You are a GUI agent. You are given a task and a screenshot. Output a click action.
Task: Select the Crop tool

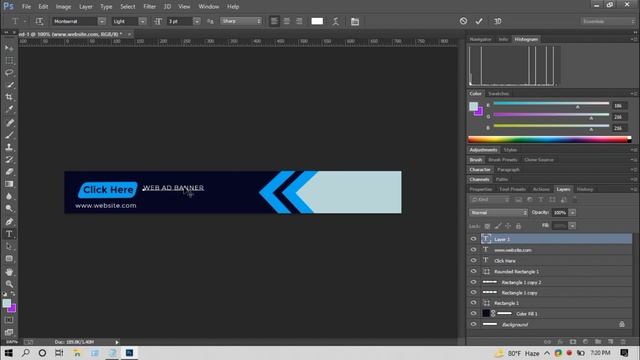pos(9,97)
